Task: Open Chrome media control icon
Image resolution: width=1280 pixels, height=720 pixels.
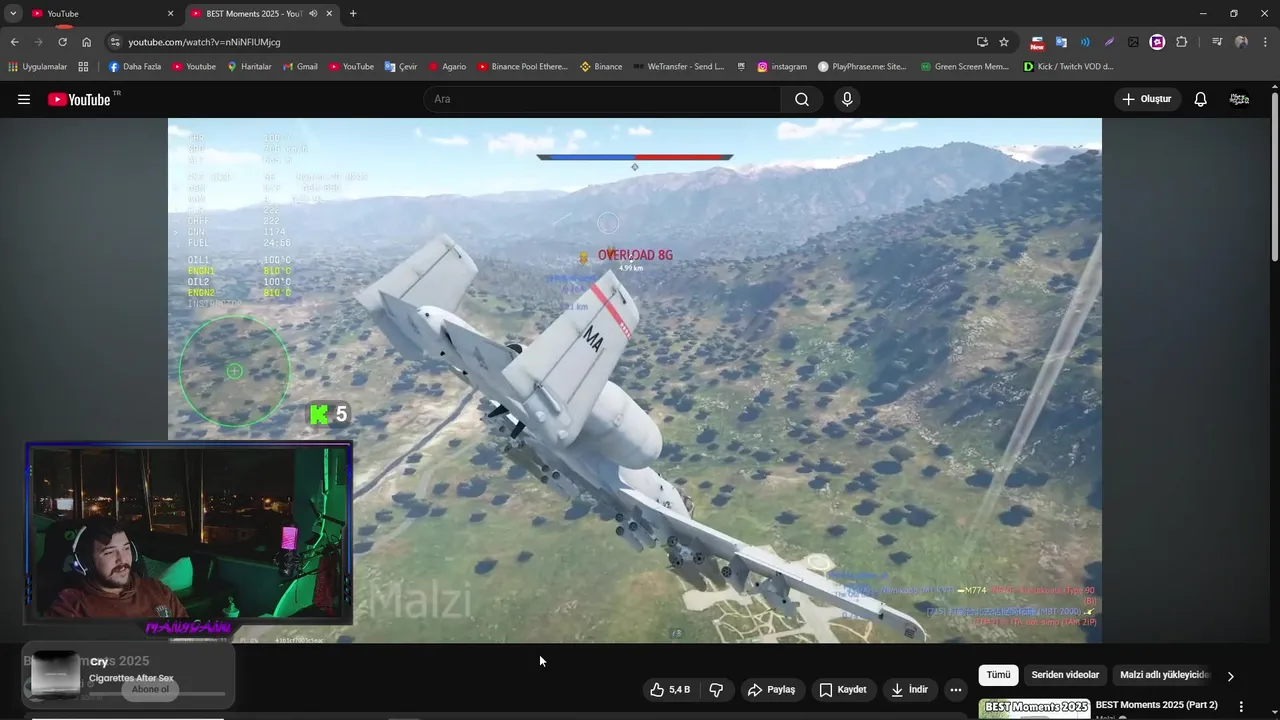Action: coord(1217,42)
